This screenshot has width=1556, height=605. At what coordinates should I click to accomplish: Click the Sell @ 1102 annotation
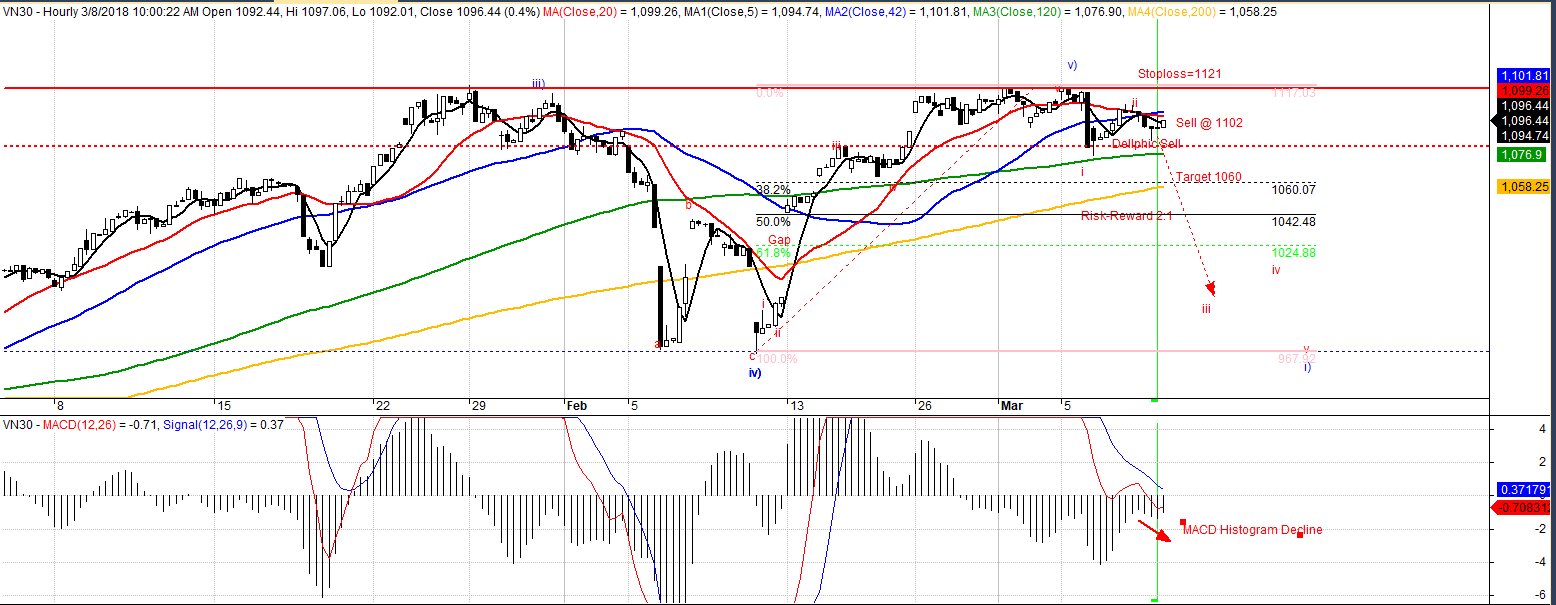point(1209,123)
